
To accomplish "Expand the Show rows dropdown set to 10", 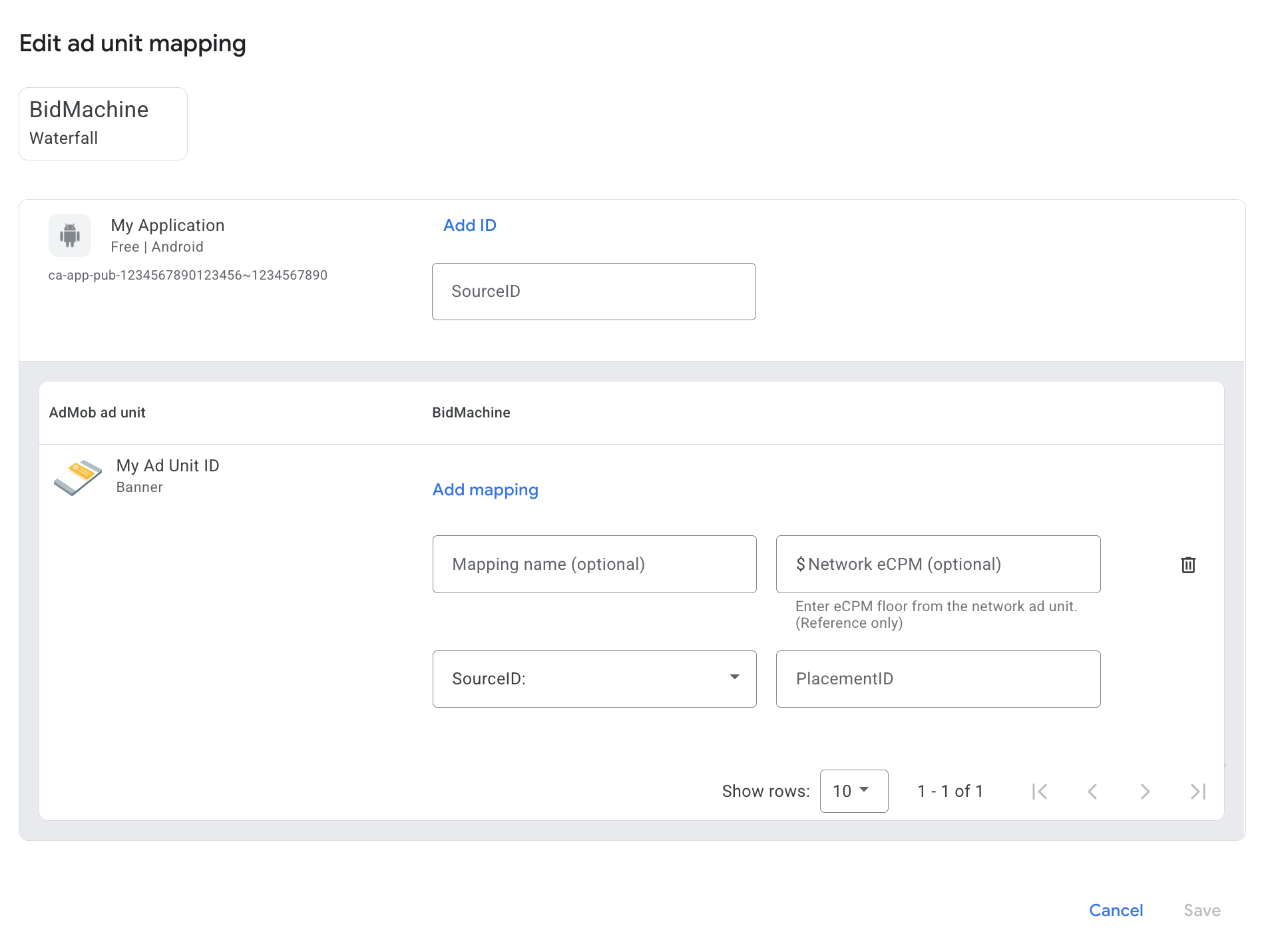I will point(853,791).
